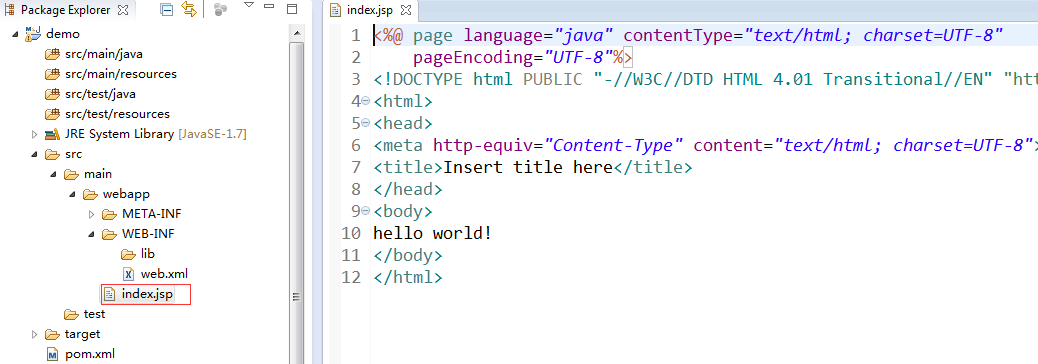The image size is (1038, 364).
Task: Collapse the src folder node
Action: tap(34, 154)
